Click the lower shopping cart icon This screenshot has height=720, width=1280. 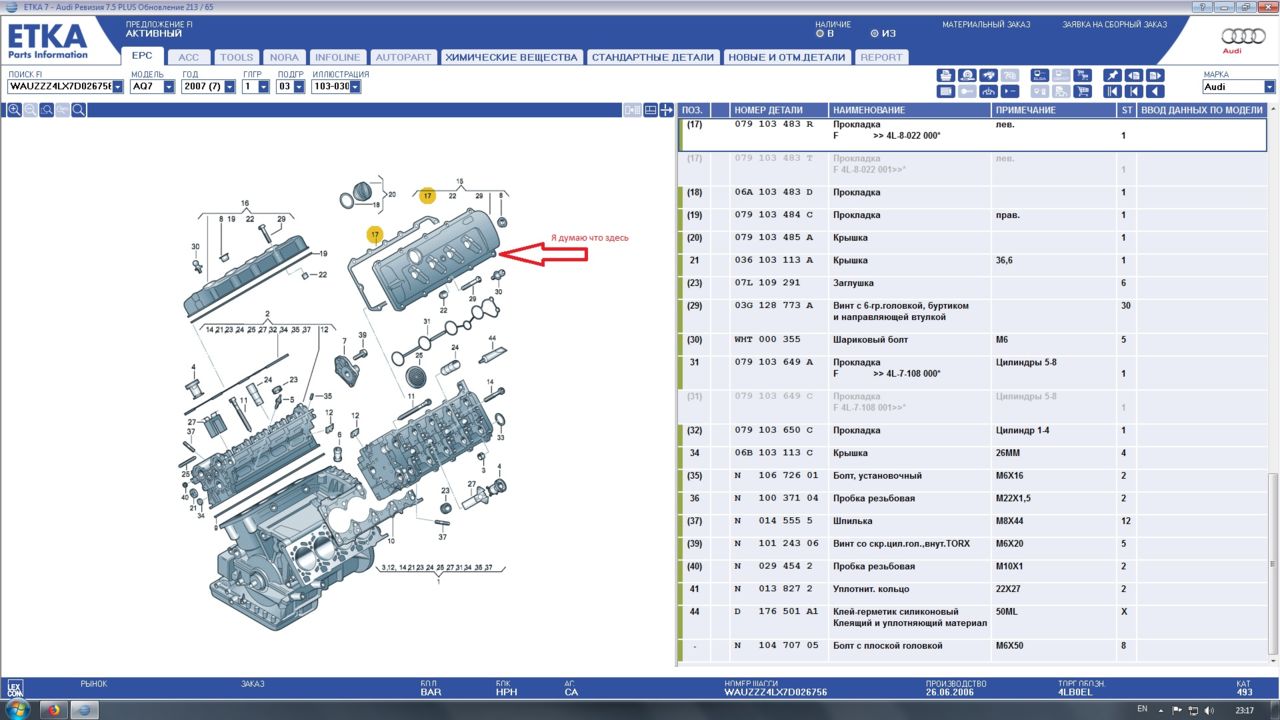click(x=1083, y=91)
